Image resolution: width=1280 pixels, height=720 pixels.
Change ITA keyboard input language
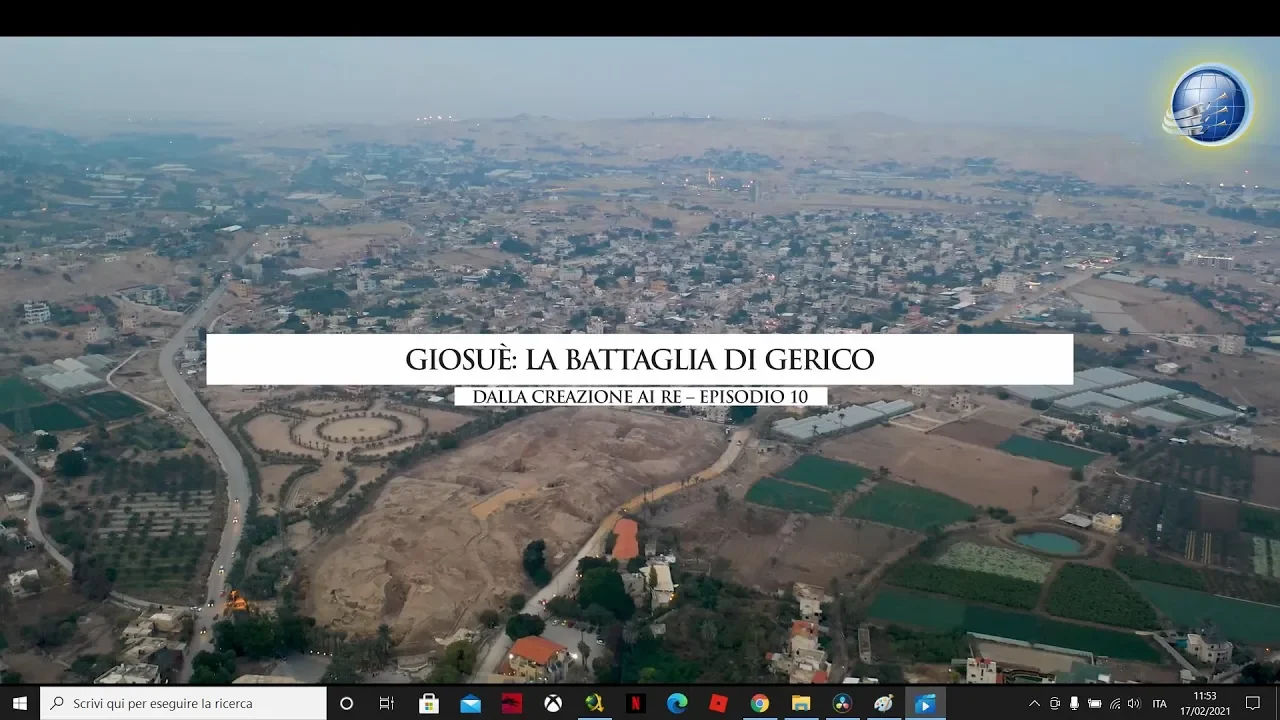1160,703
